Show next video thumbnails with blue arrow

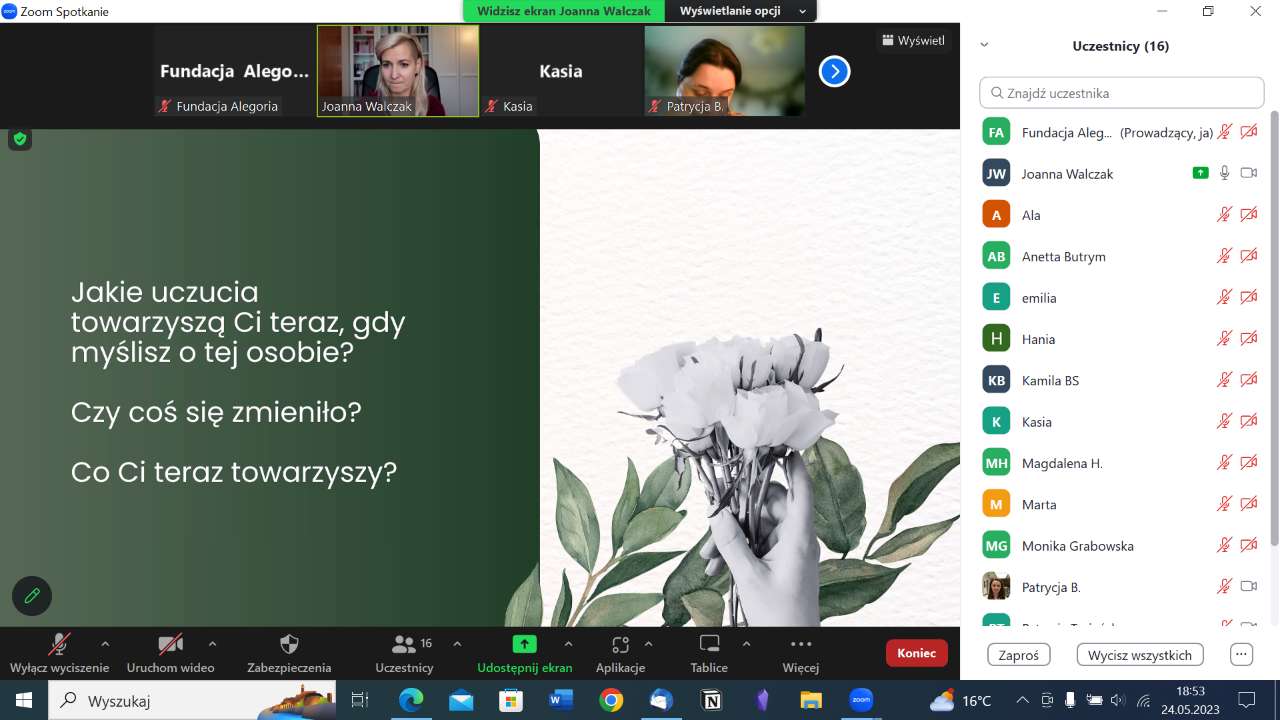click(834, 71)
